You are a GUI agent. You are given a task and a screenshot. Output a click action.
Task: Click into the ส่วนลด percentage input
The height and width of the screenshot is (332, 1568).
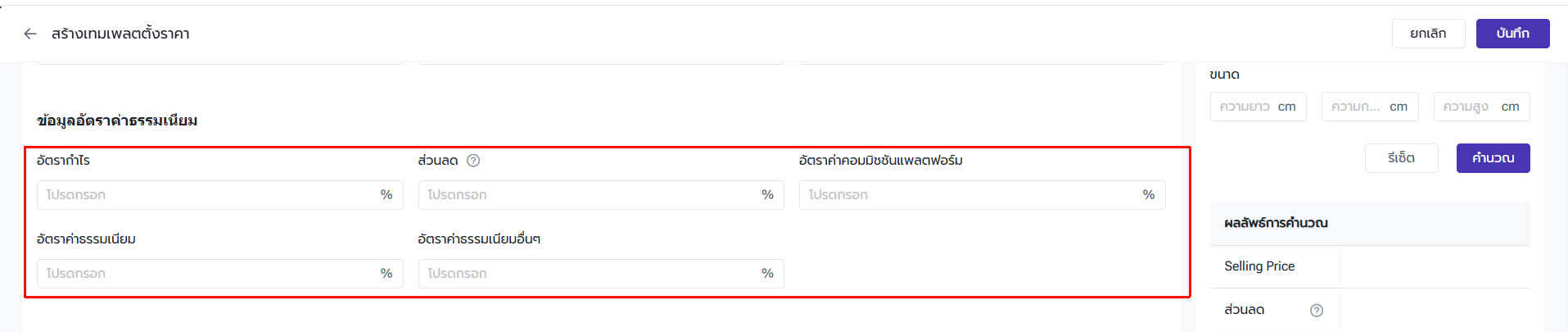[590, 195]
